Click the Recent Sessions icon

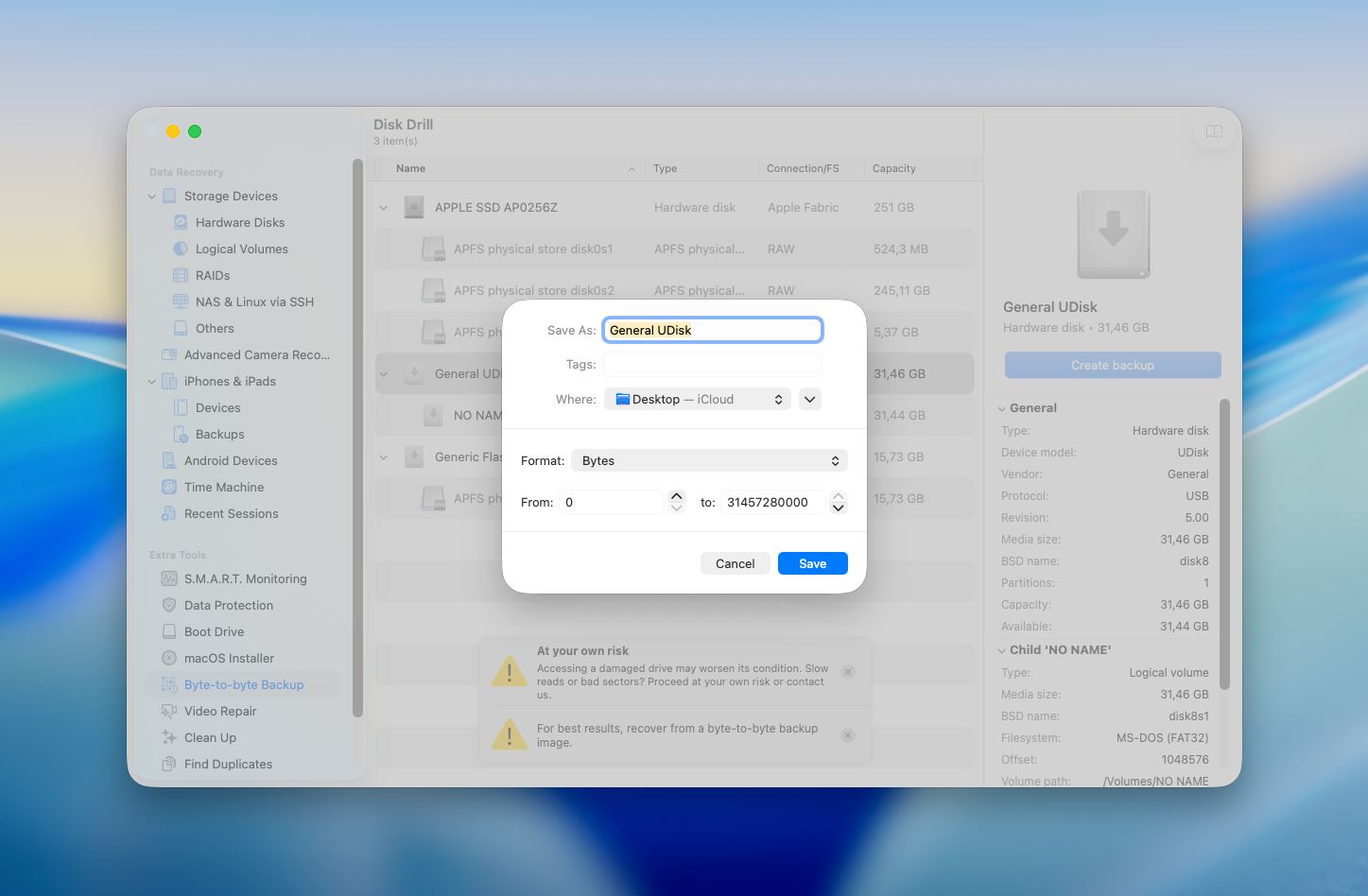tap(169, 513)
